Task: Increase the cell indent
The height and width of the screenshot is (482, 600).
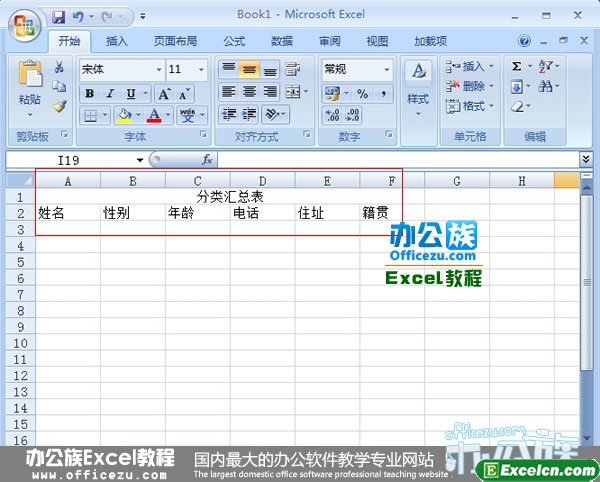Action: (x=249, y=114)
